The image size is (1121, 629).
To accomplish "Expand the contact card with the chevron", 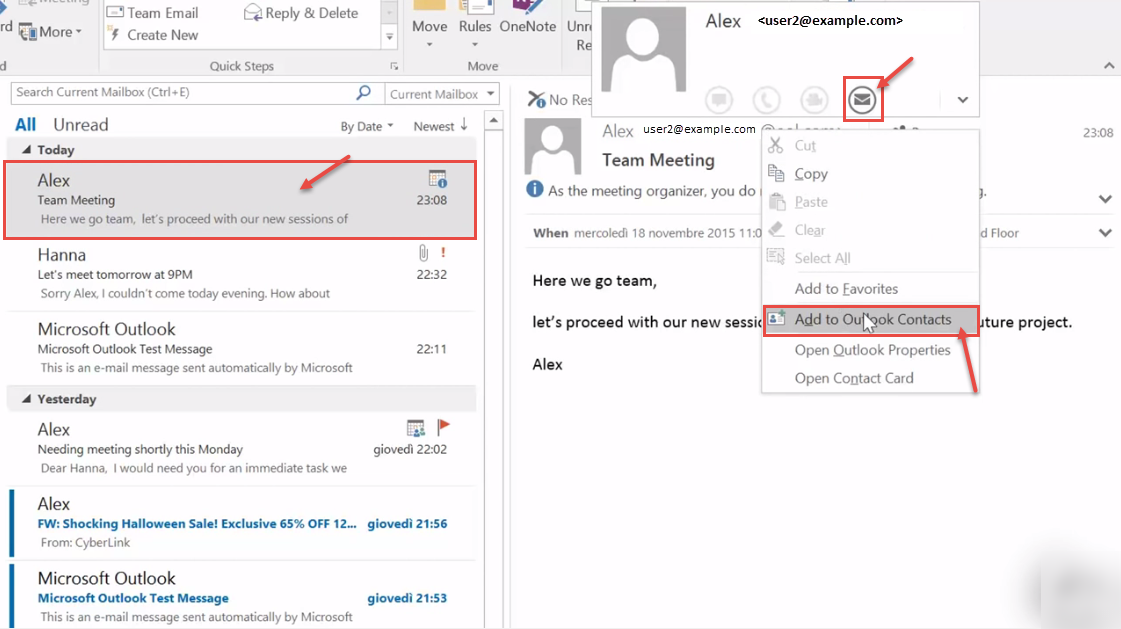I will 962,100.
